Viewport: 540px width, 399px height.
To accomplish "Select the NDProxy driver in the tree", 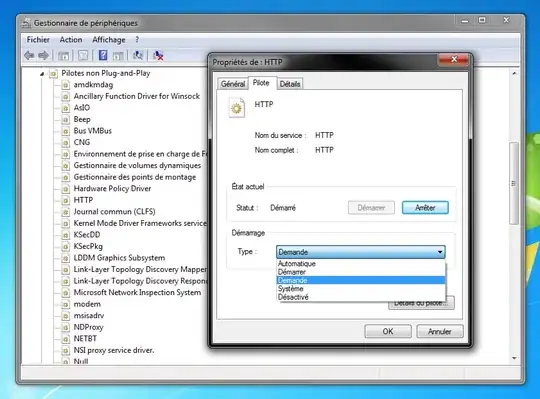I will (89, 327).
